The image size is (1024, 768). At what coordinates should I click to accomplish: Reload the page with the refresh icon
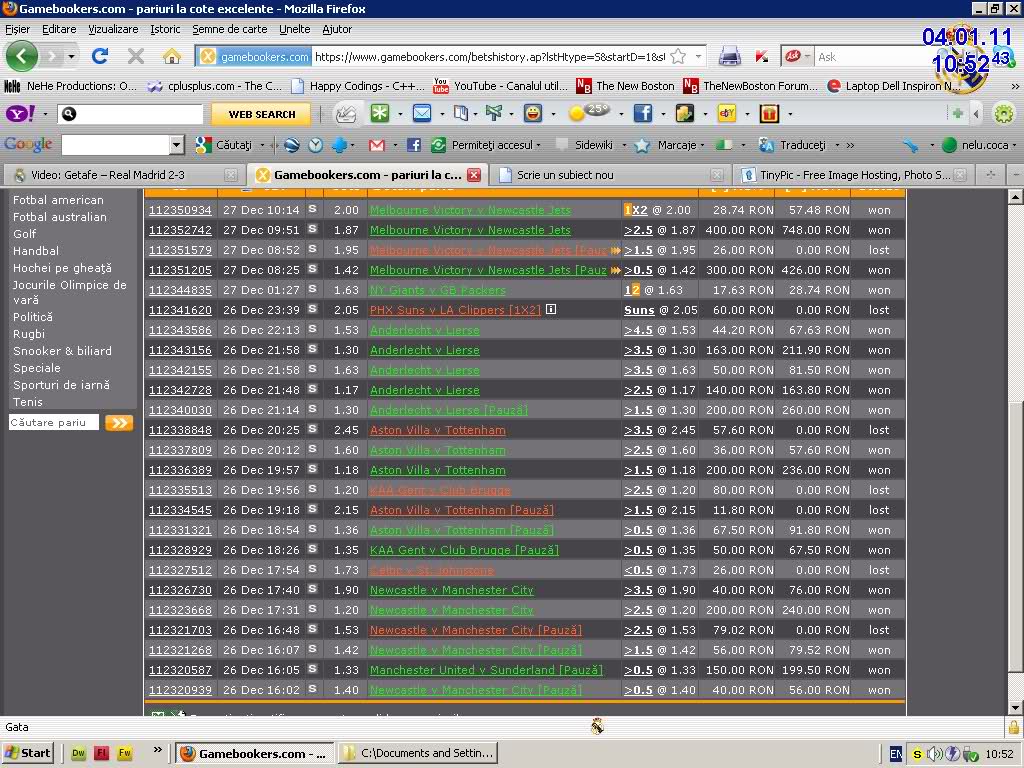click(x=99, y=56)
